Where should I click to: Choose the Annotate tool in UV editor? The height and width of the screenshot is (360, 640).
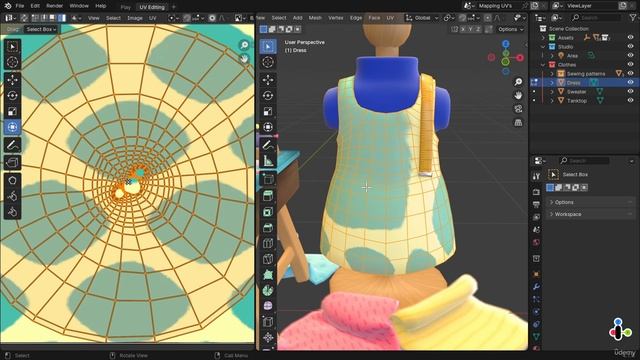point(12,145)
